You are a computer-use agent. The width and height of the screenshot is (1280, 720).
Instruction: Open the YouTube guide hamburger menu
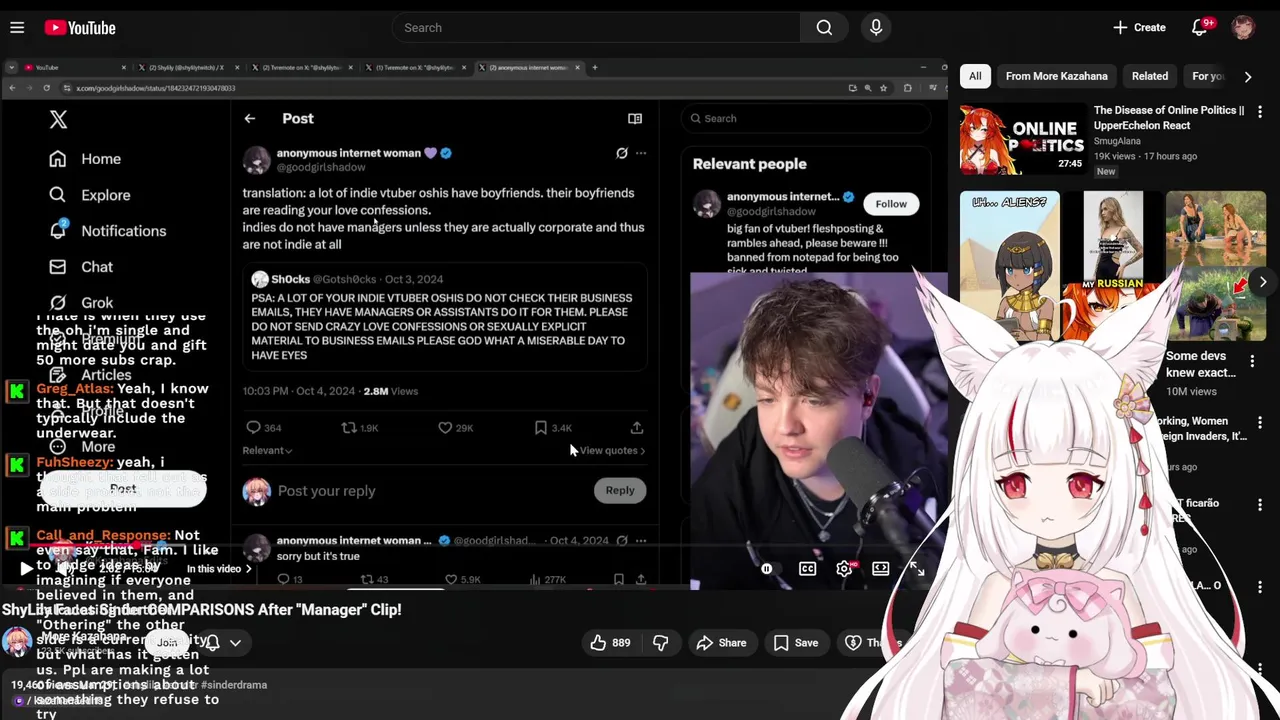coord(17,28)
